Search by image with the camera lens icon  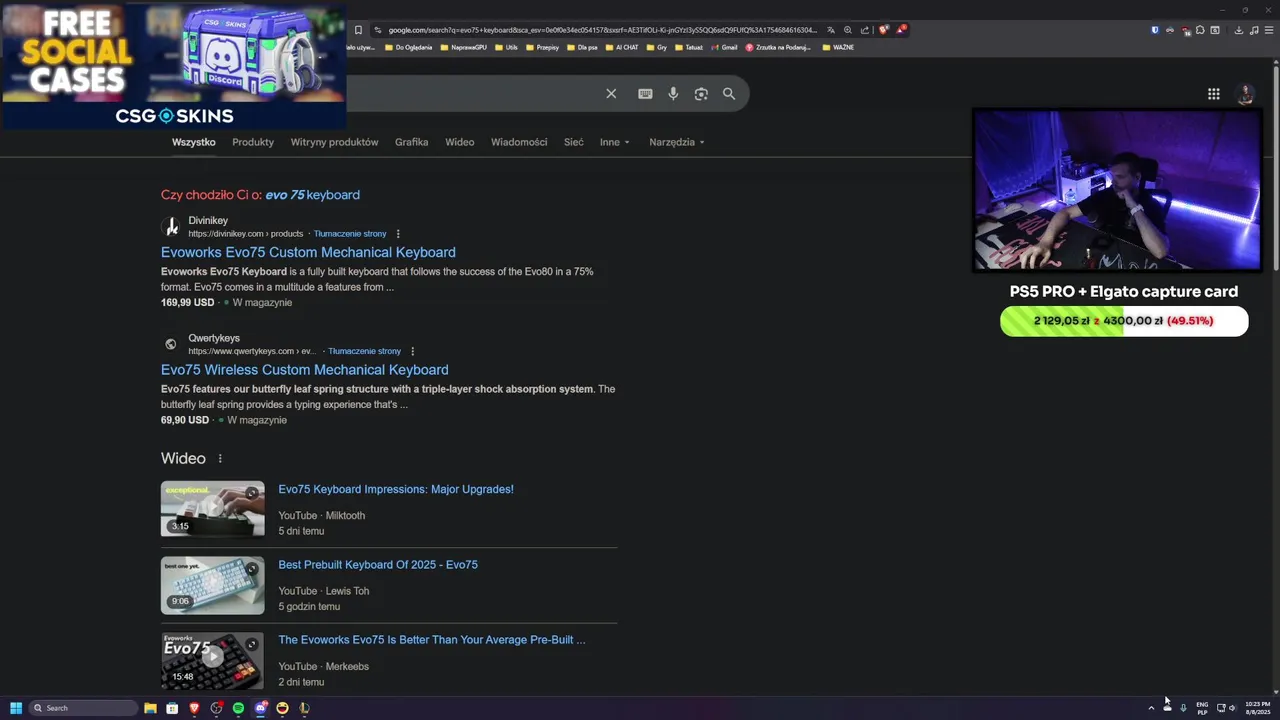pos(701,93)
